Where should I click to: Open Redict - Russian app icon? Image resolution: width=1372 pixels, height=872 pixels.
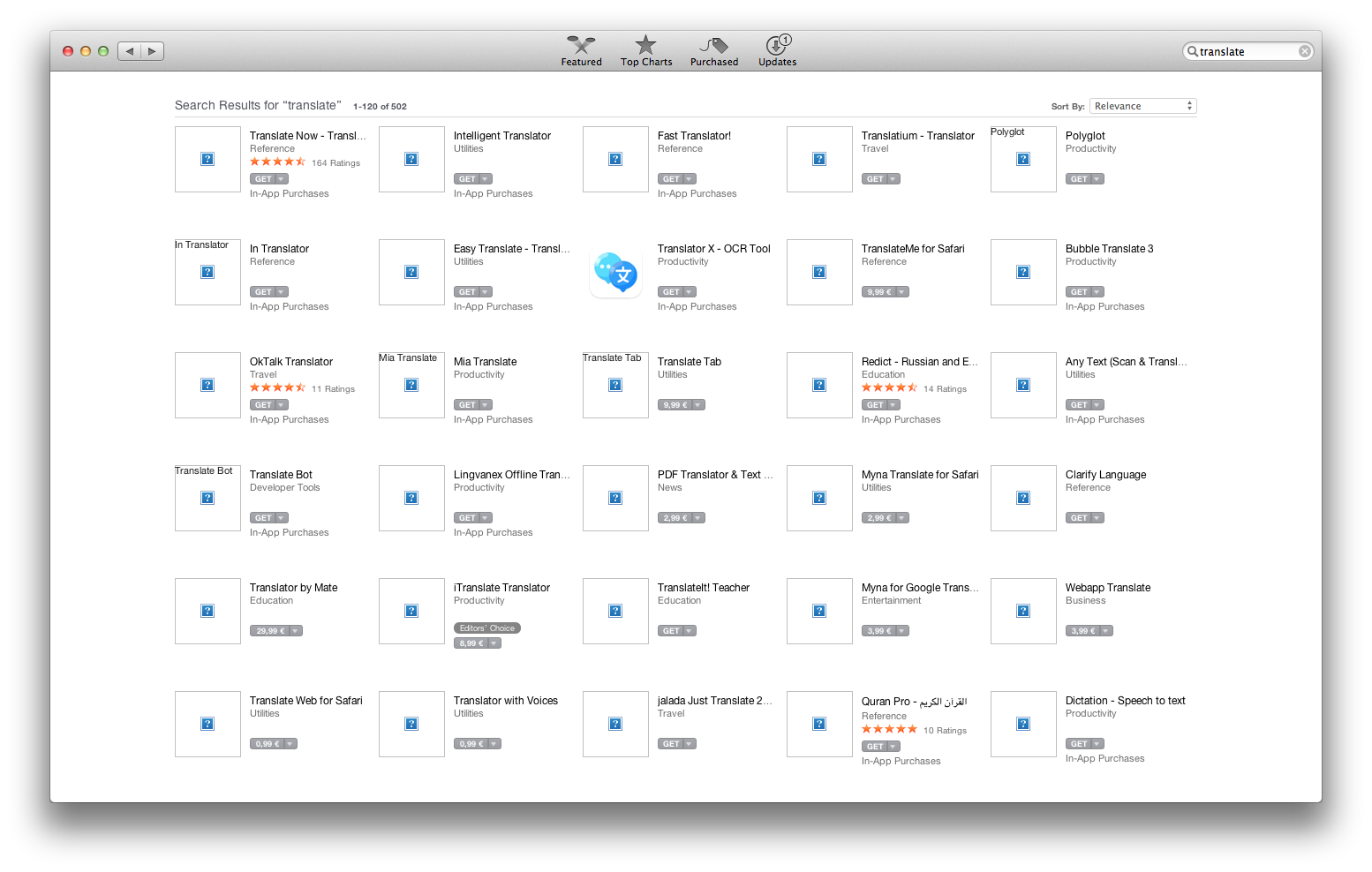[819, 385]
